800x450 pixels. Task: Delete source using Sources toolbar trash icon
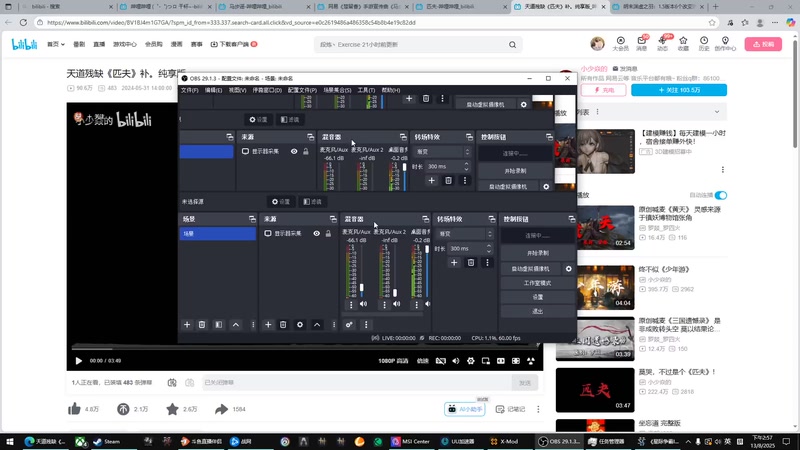[283, 324]
